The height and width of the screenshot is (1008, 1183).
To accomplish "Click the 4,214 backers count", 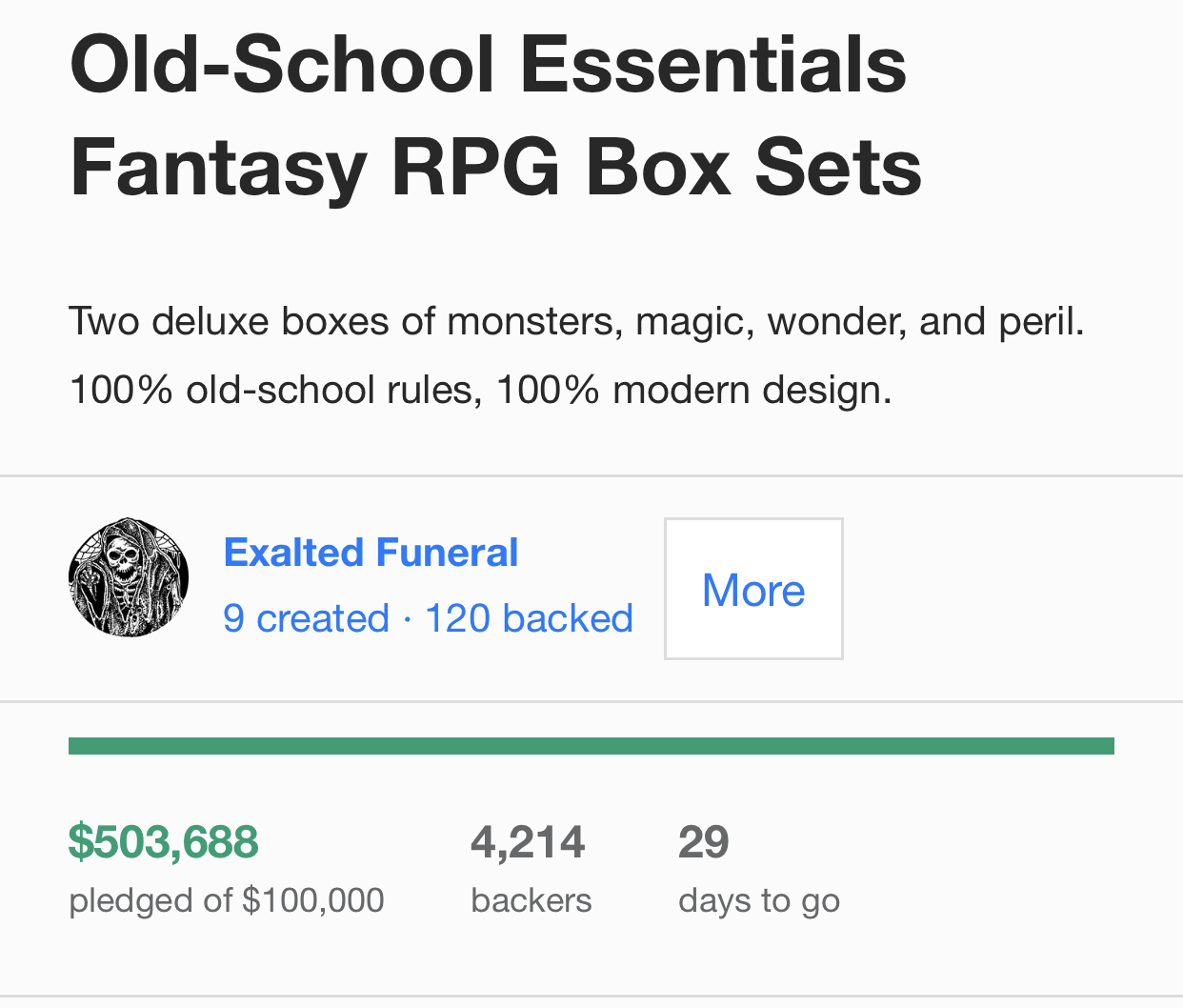I will point(528,842).
